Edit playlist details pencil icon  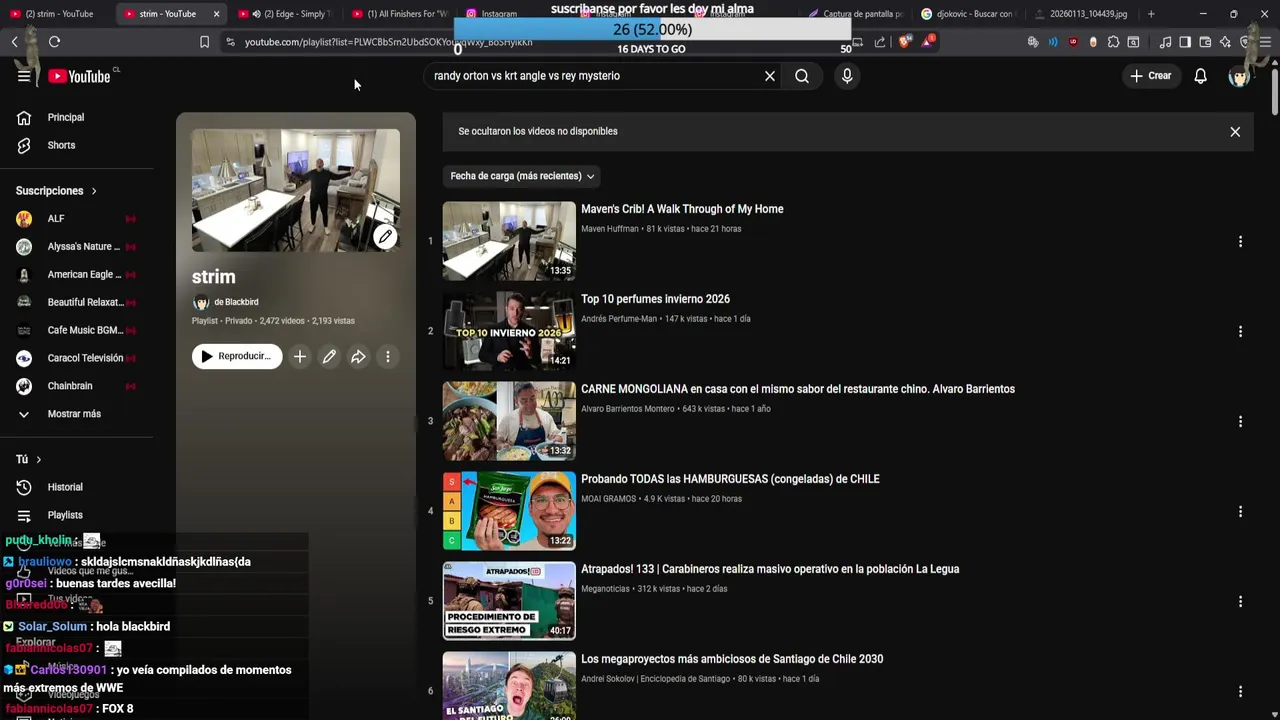[329, 356]
